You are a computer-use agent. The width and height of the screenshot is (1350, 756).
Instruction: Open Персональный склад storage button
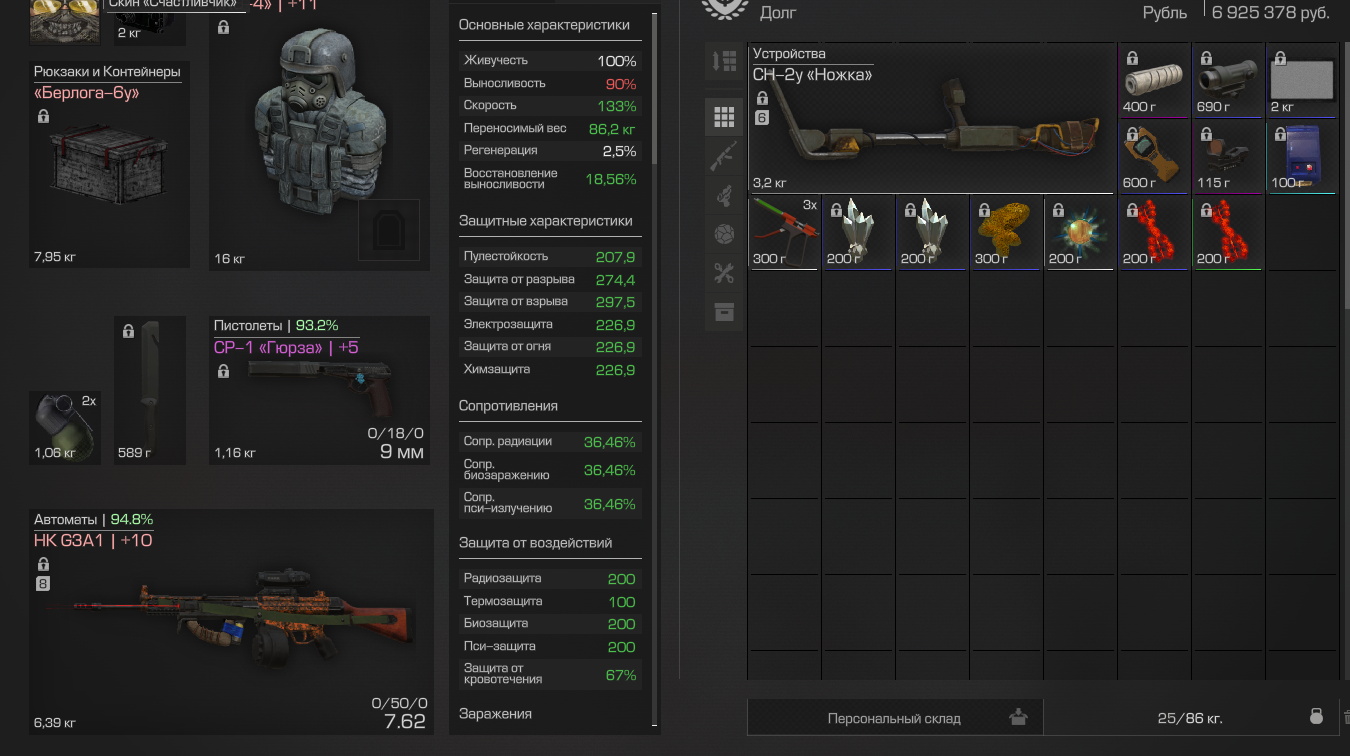895,718
